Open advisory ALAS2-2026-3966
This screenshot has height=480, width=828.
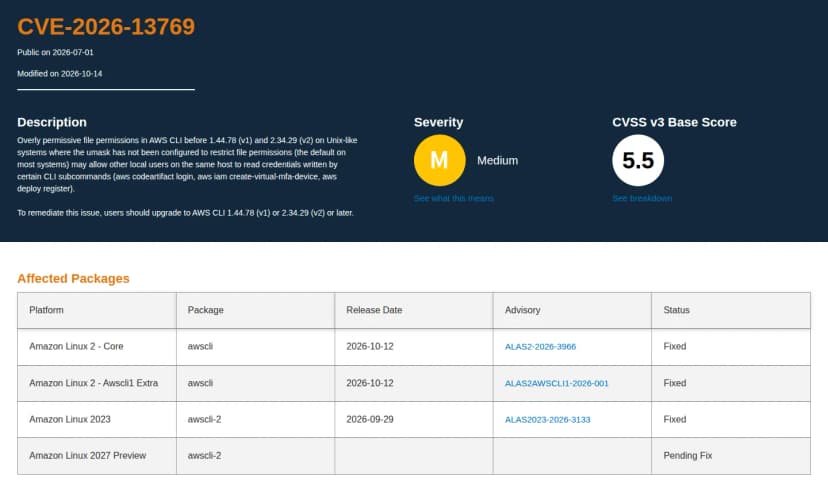click(x=540, y=347)
